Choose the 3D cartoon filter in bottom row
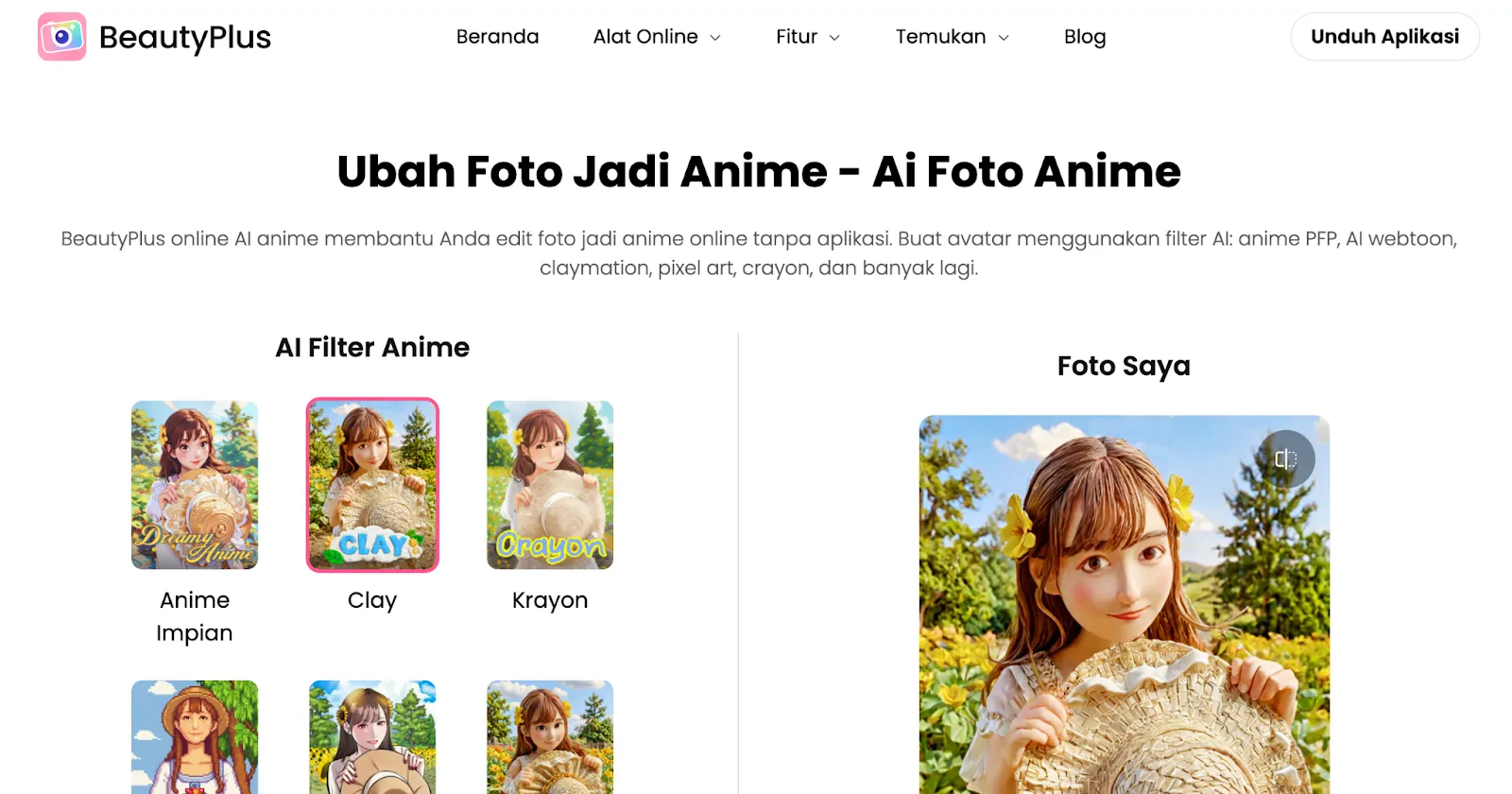Image resolution: width=1512 pixels, height=794 pixels. (x=550, y=736)
